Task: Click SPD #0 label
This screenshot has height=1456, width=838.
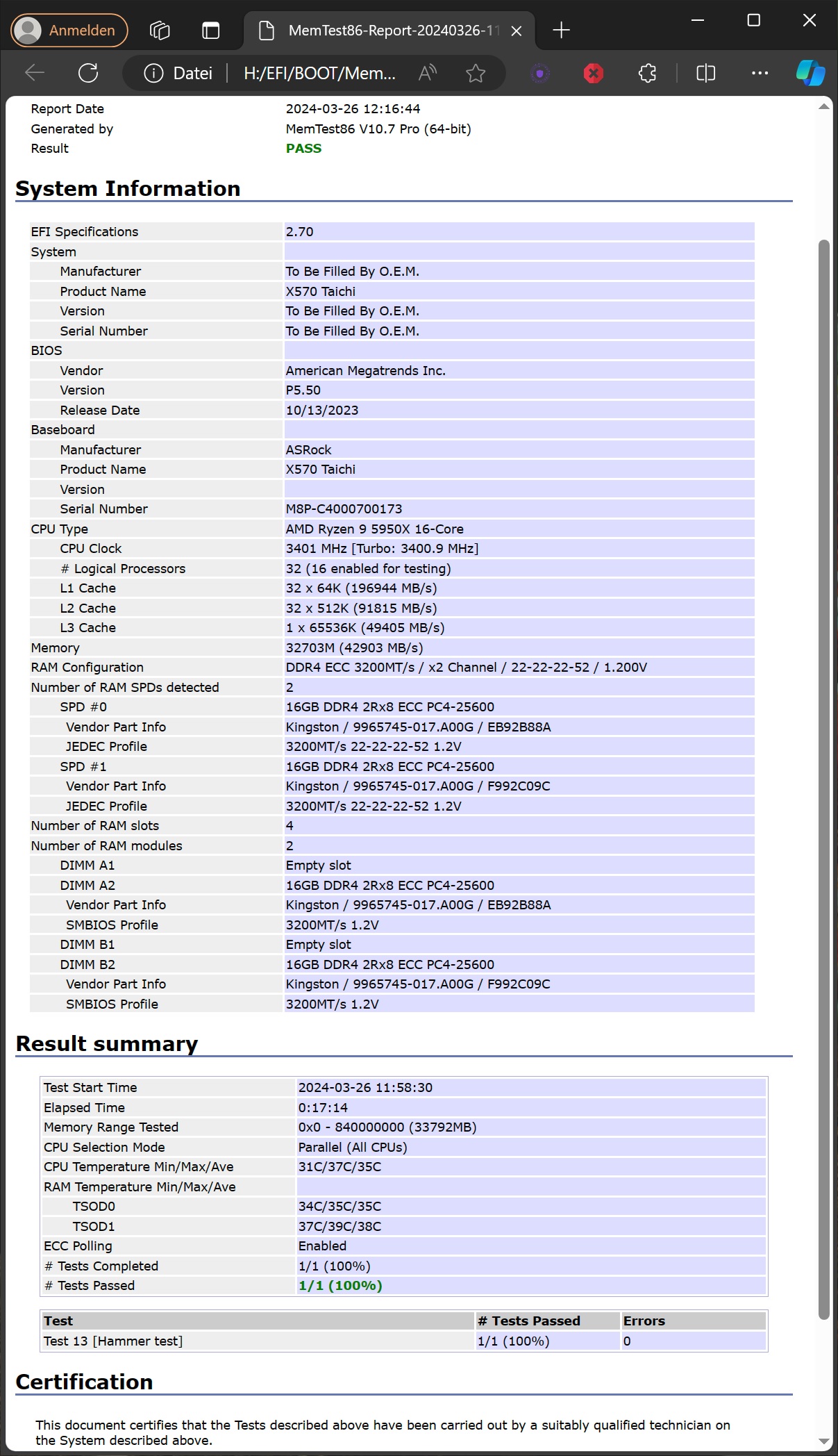Action: click(83, 707)
